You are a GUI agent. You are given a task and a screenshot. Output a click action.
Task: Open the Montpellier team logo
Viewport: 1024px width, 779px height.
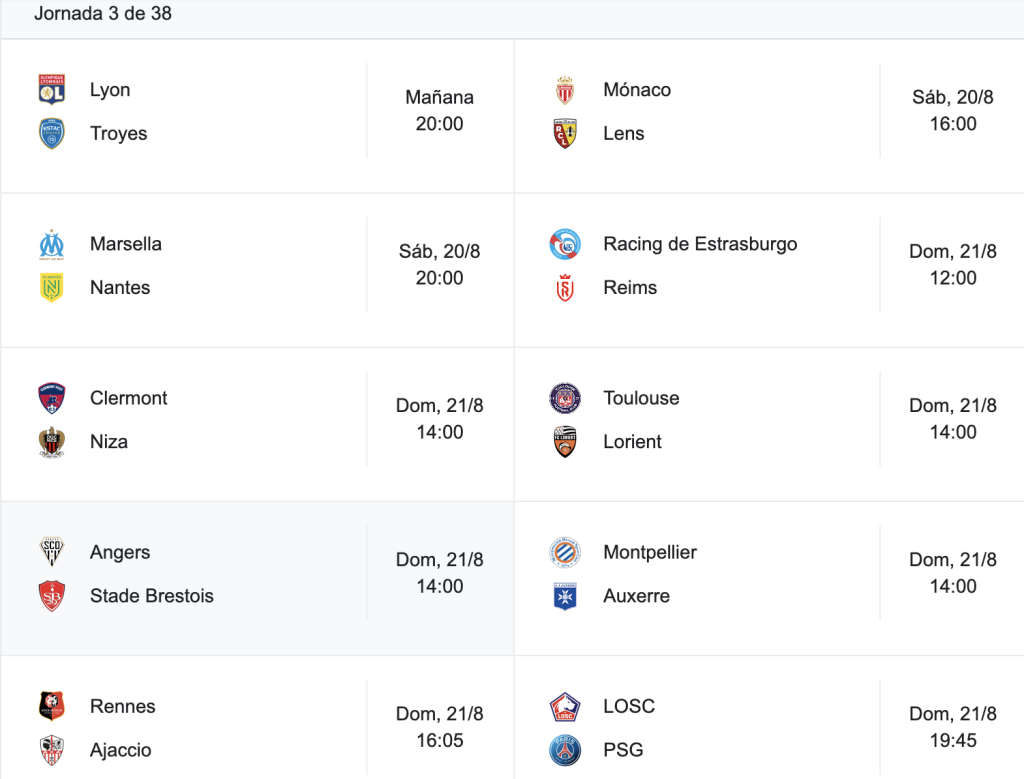[565, 552]
